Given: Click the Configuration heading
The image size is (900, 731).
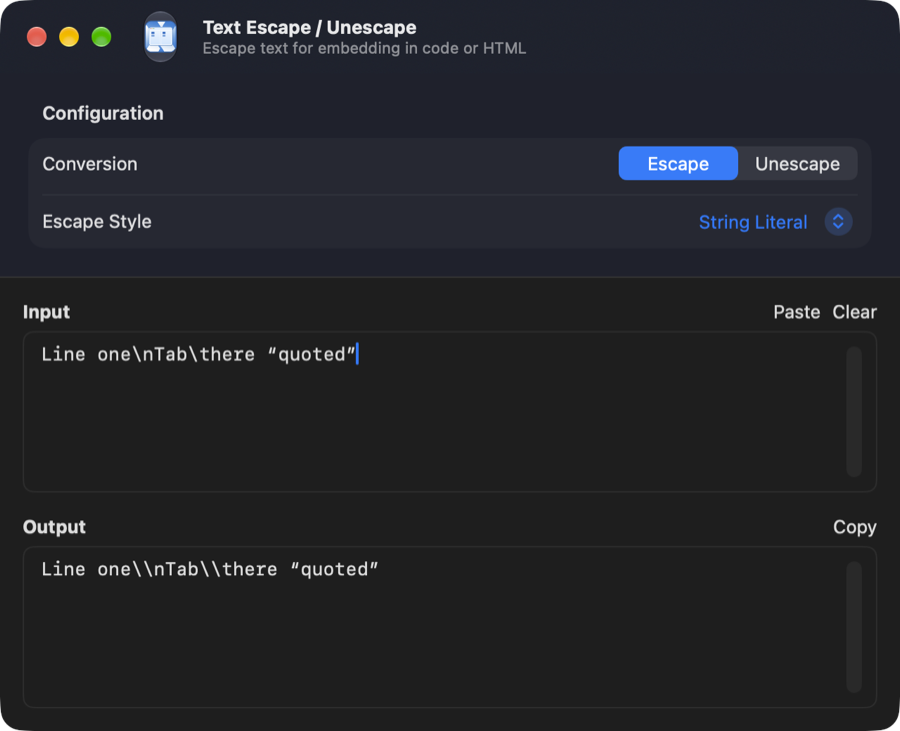Looking at the screenshot, I should click(103, 114).
